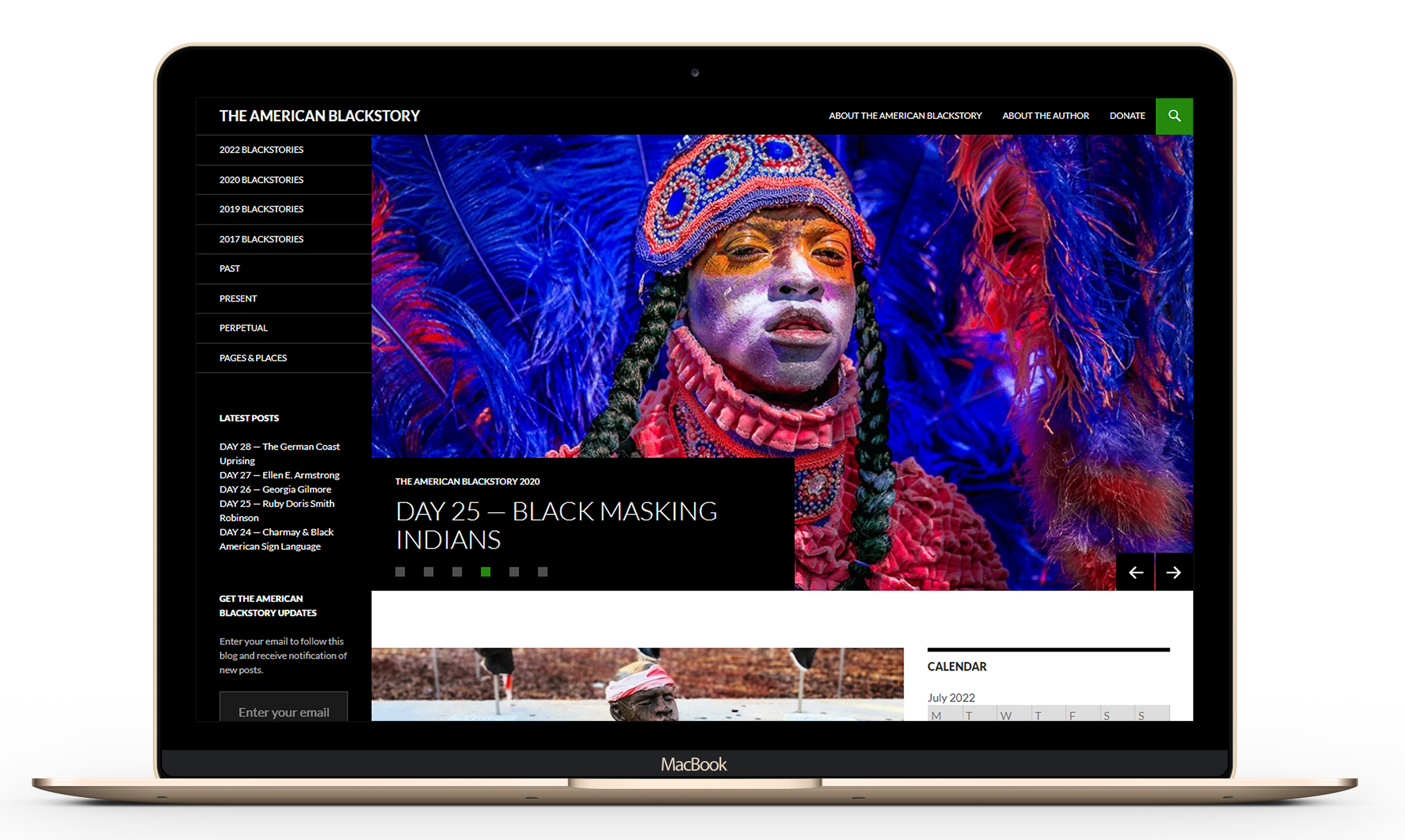Click the next slide arrow
1405x840 pixels.
pyautogui.click(x=1174, y=572)
